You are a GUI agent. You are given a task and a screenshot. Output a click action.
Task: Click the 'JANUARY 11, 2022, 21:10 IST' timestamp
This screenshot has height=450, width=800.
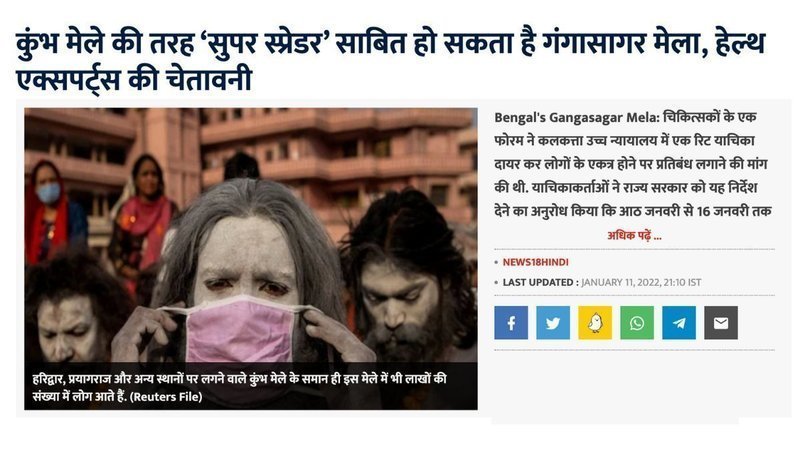[x=641, y=282]
